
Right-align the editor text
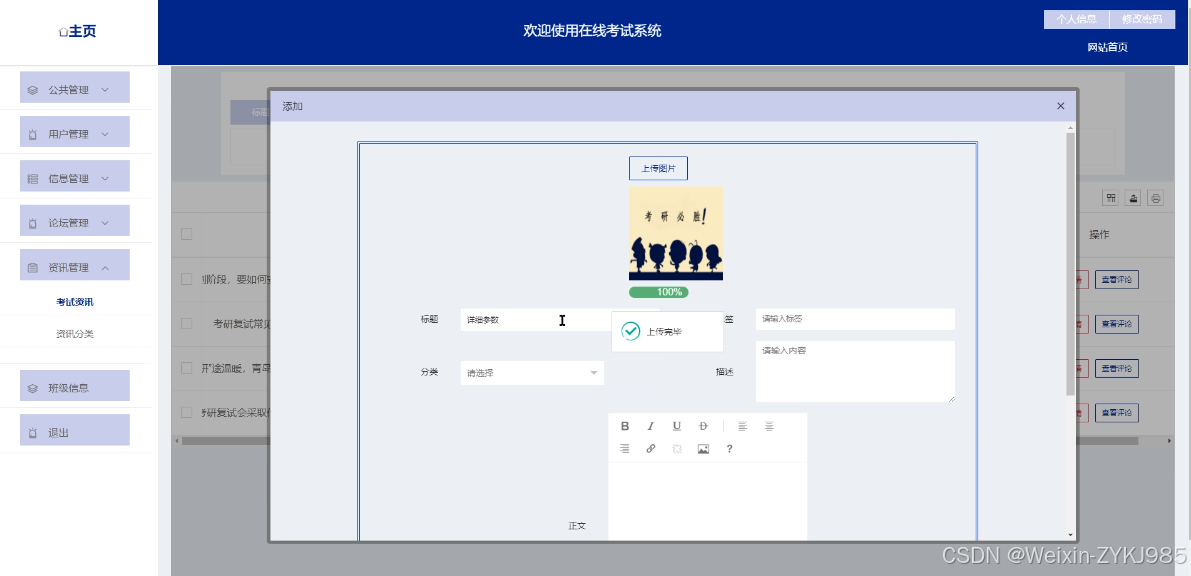coord(625,449)
